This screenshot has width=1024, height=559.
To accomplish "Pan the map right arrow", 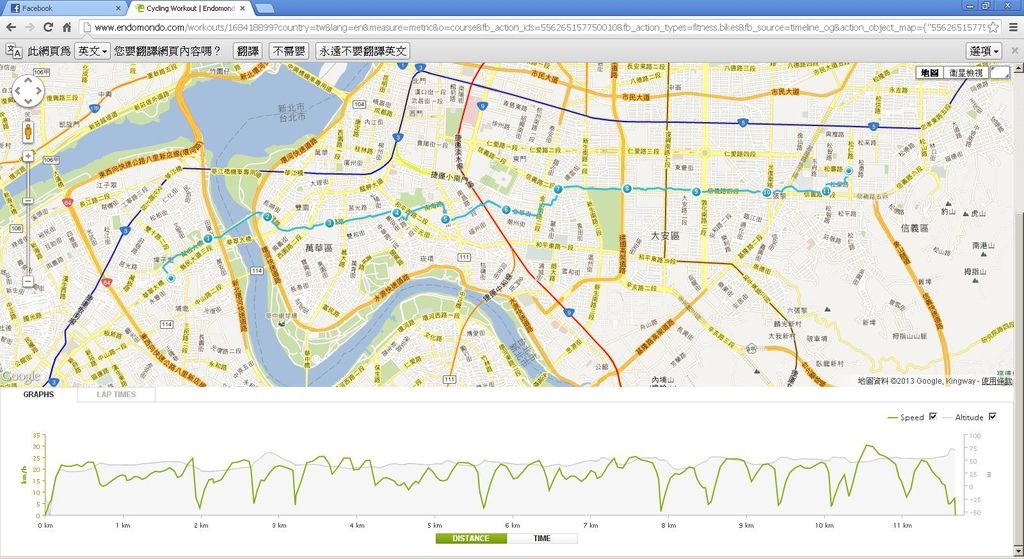I will (38, 91).
